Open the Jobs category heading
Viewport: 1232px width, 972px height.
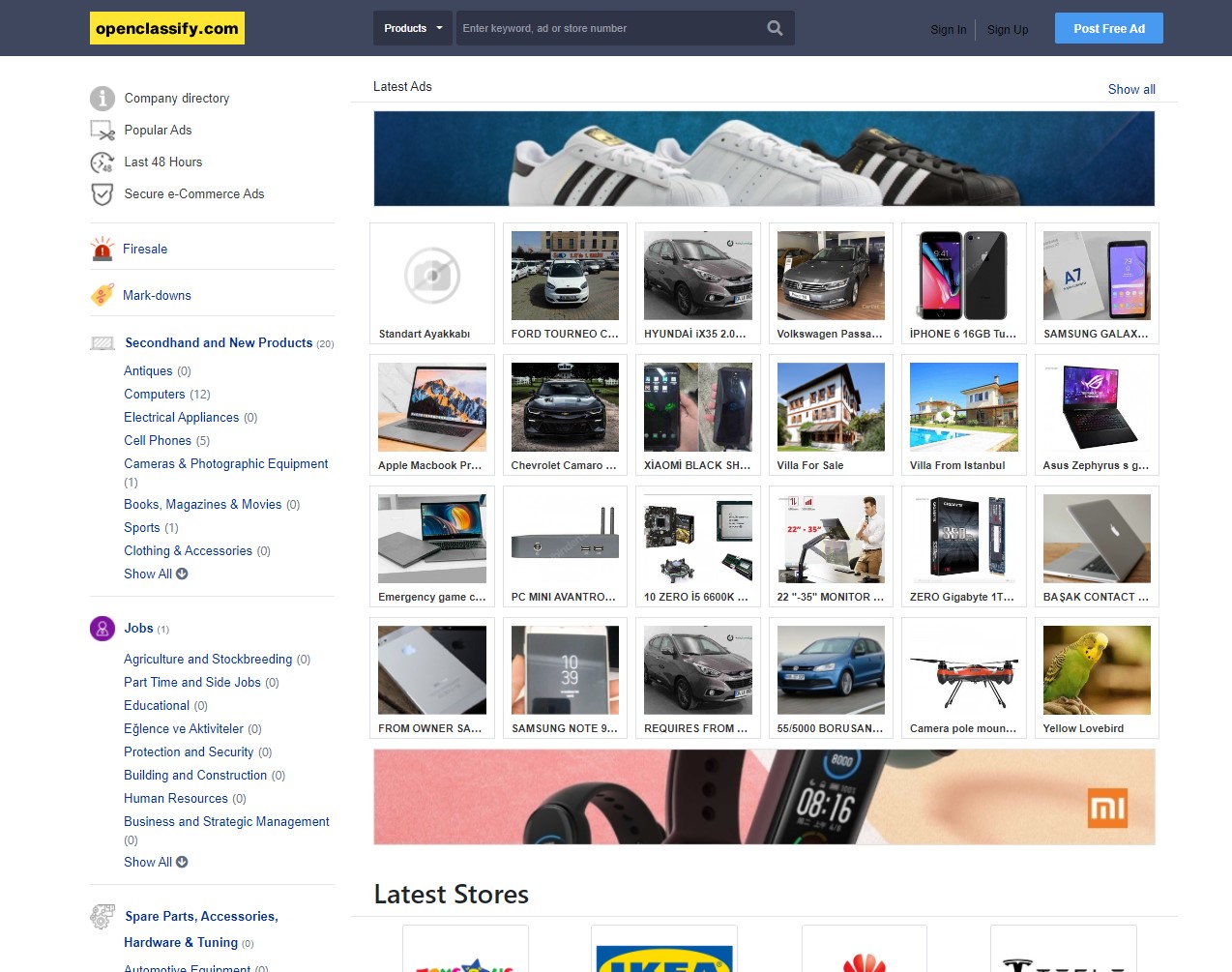(x=138, y=629)
